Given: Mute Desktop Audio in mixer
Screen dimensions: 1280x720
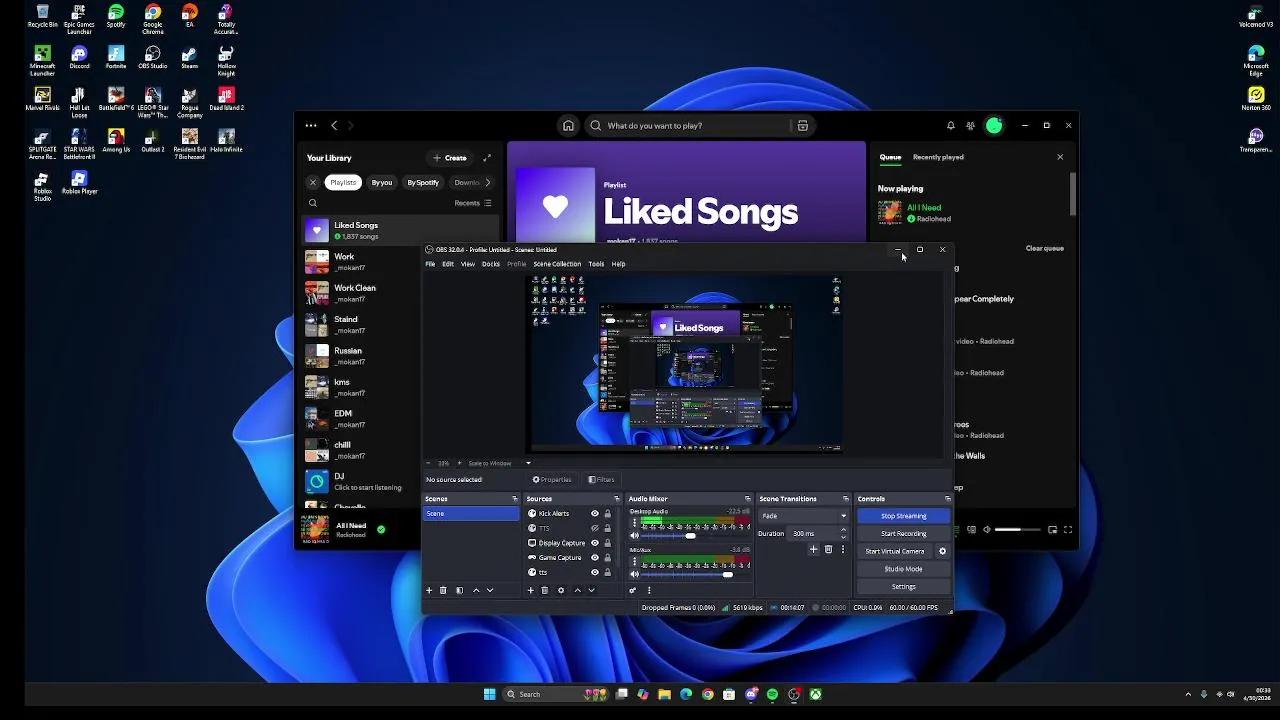Looking at the screenshot, I should point(634,536).
